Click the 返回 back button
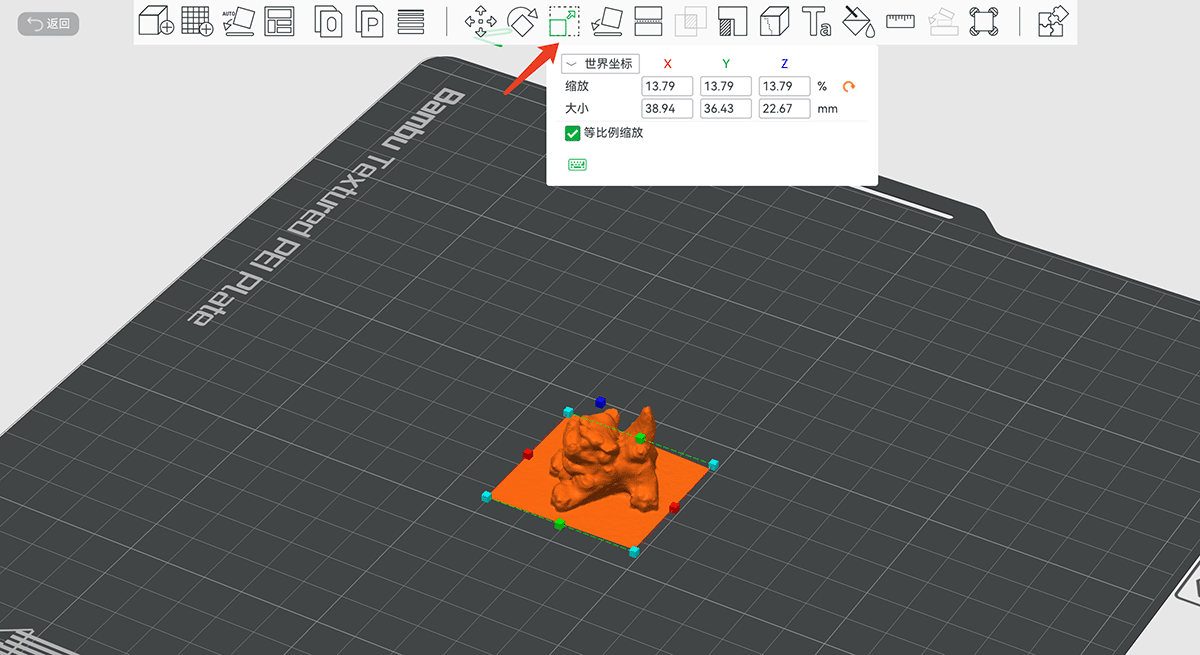The image size is (1200, 655). [49, 23]
